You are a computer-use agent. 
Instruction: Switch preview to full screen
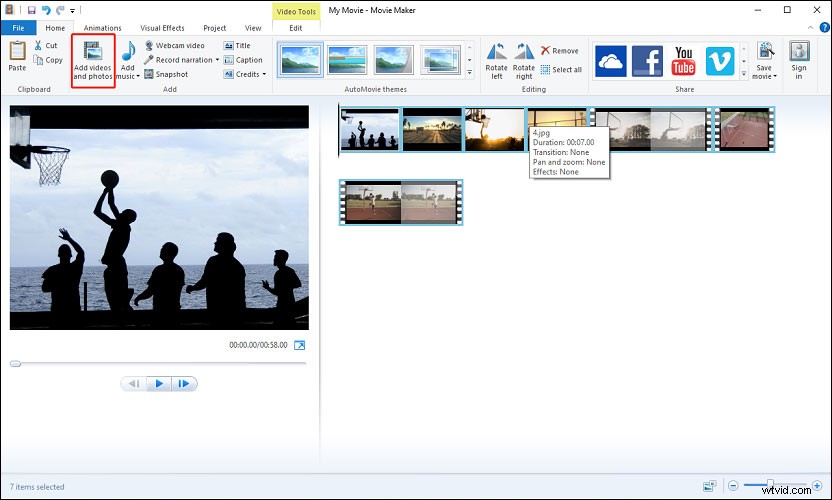(x=299, y=345)
